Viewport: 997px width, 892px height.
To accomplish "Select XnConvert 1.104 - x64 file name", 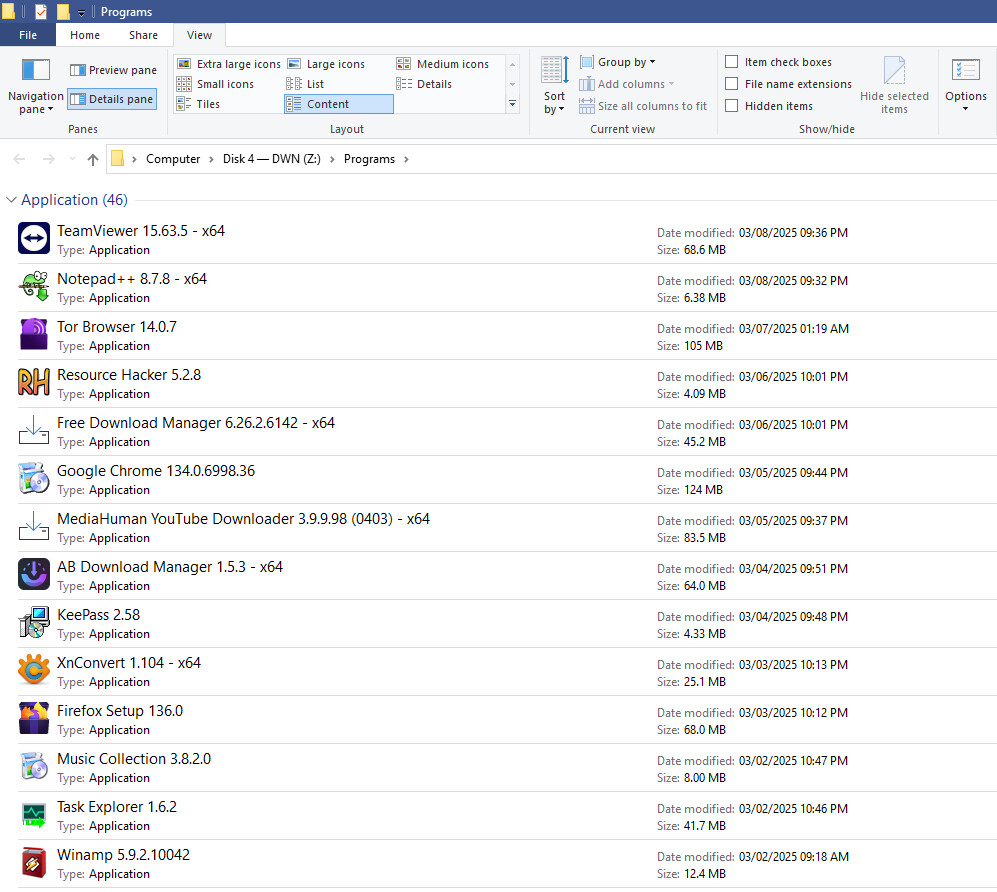I will click(x=129, y=662).
